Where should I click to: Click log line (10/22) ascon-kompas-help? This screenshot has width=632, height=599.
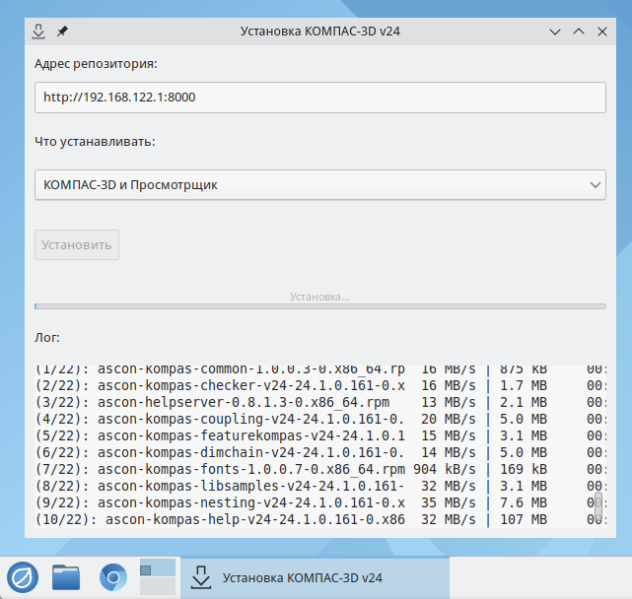(x=321, y=520)
